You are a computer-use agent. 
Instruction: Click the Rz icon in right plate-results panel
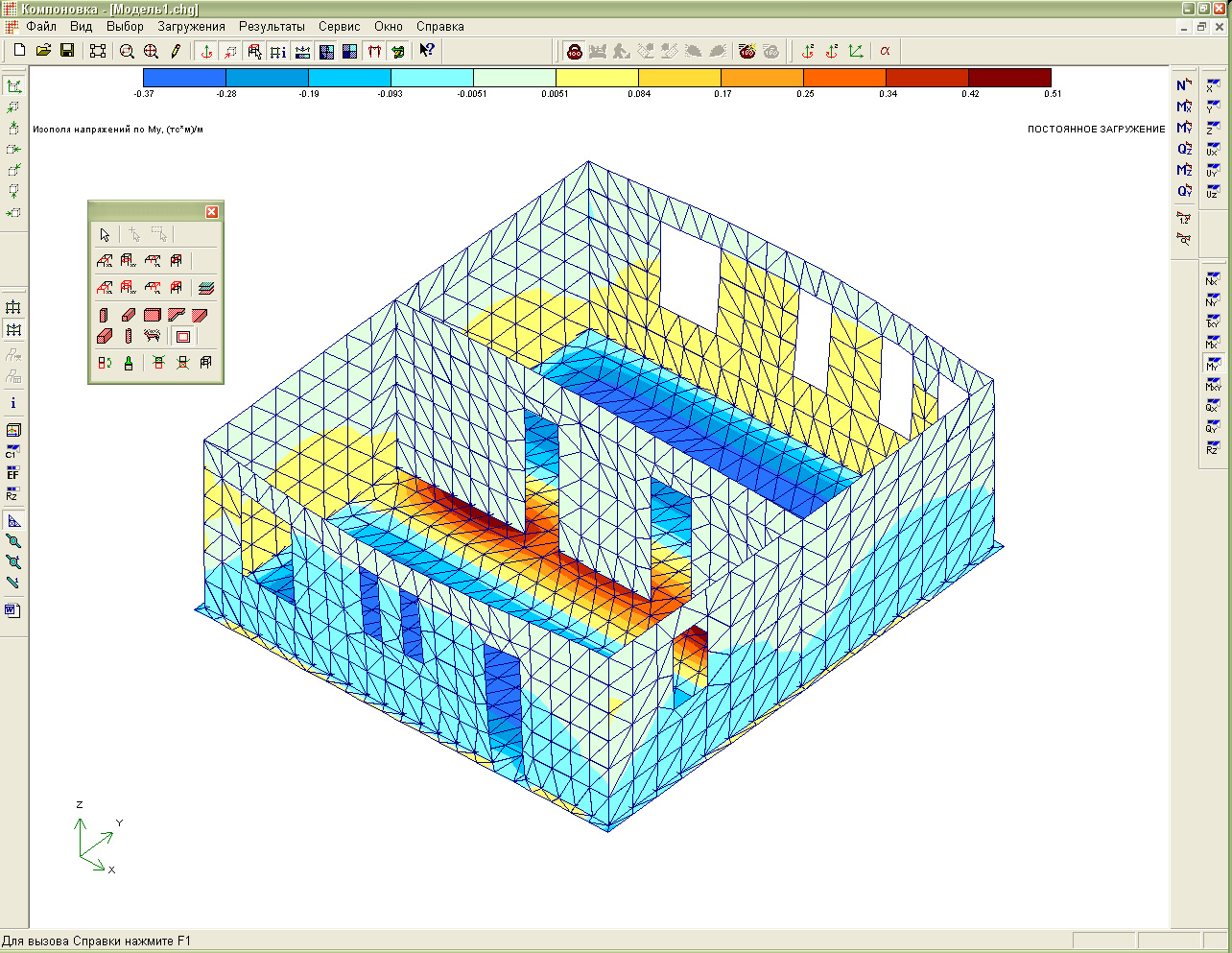(x=1213, y=448)
